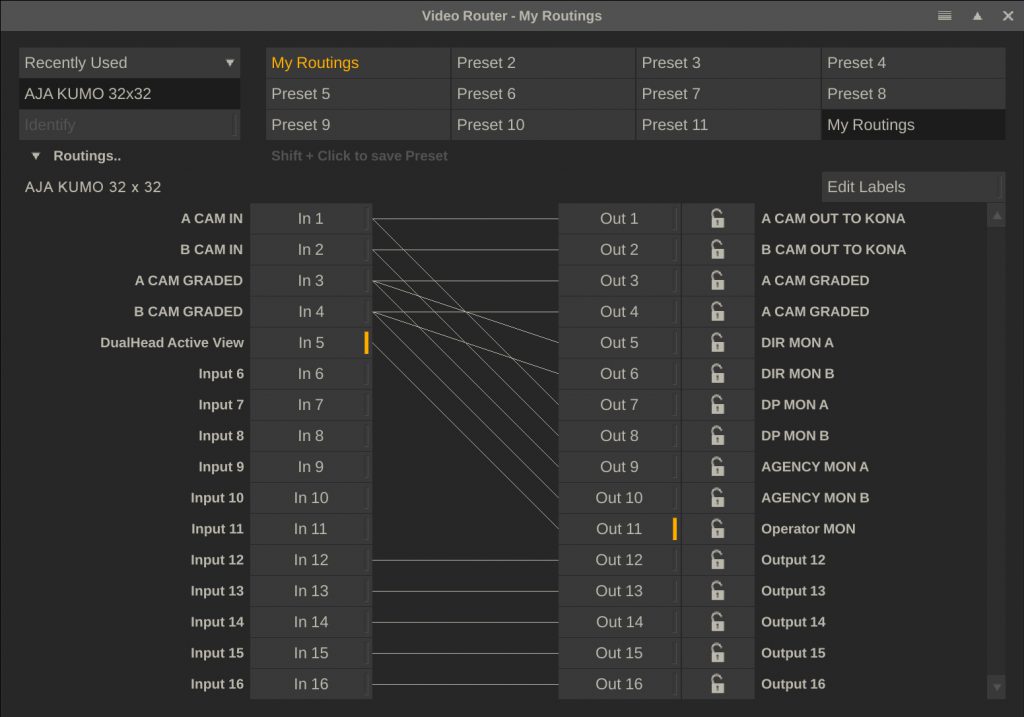Click the scrollbar down arrow at list bottom
The width and height of the screenshot is (1024, 717).
pos(997,687)
